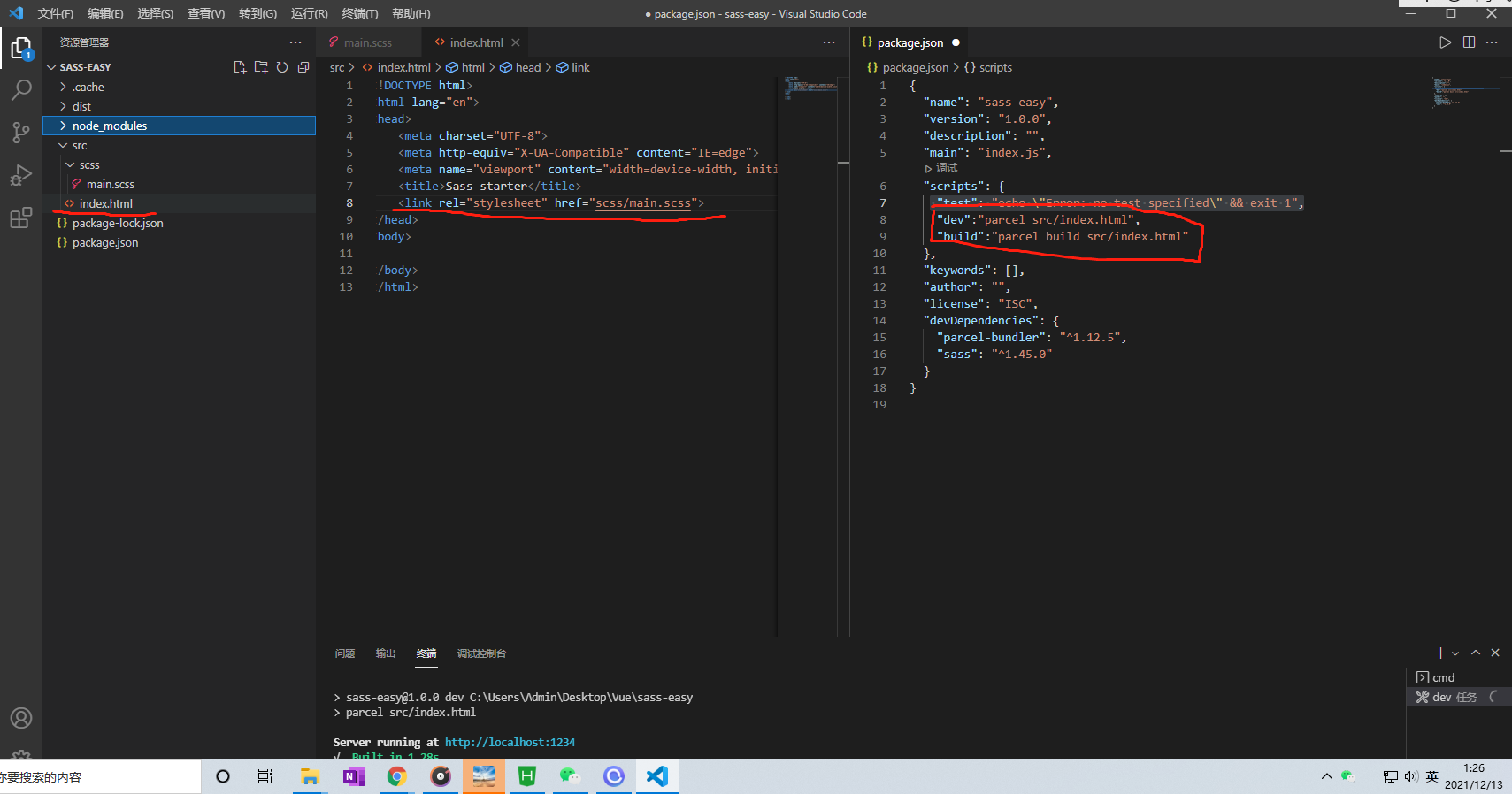Screen dimensions: 1512x794
Task: Open explorer panel more actions menu
Action: [x=295, y=42]
